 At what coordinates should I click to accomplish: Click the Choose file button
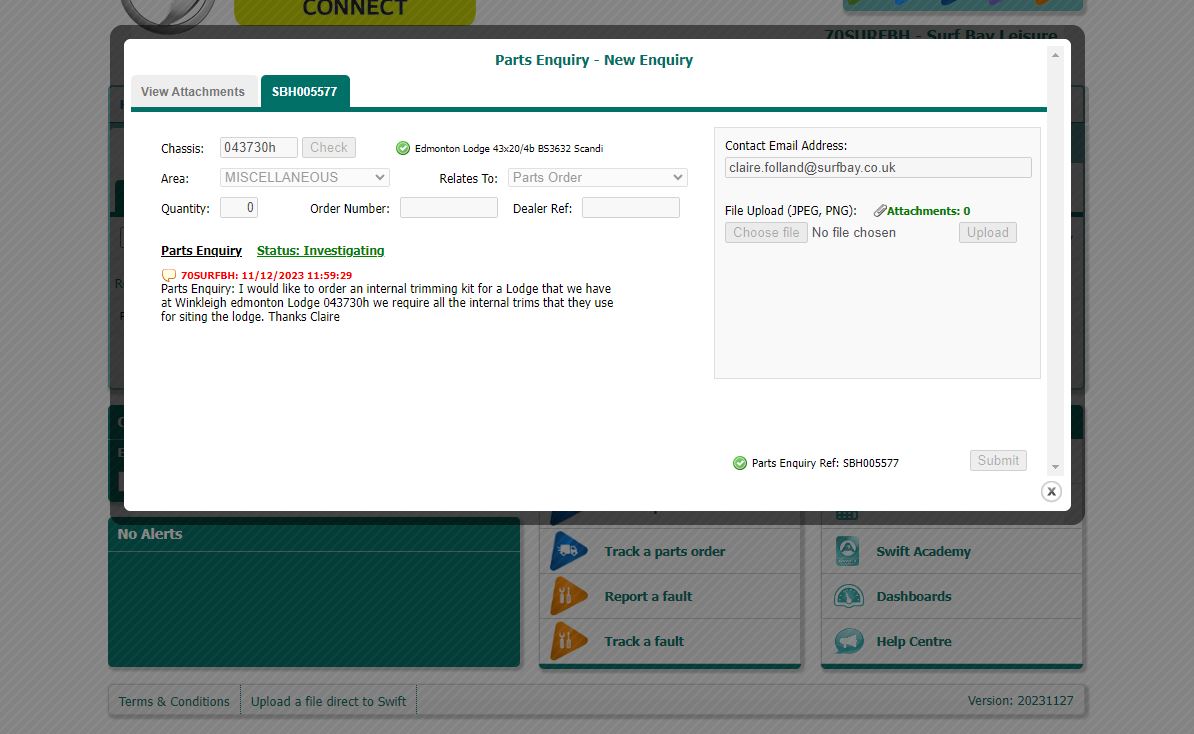[x=766, y=232]
